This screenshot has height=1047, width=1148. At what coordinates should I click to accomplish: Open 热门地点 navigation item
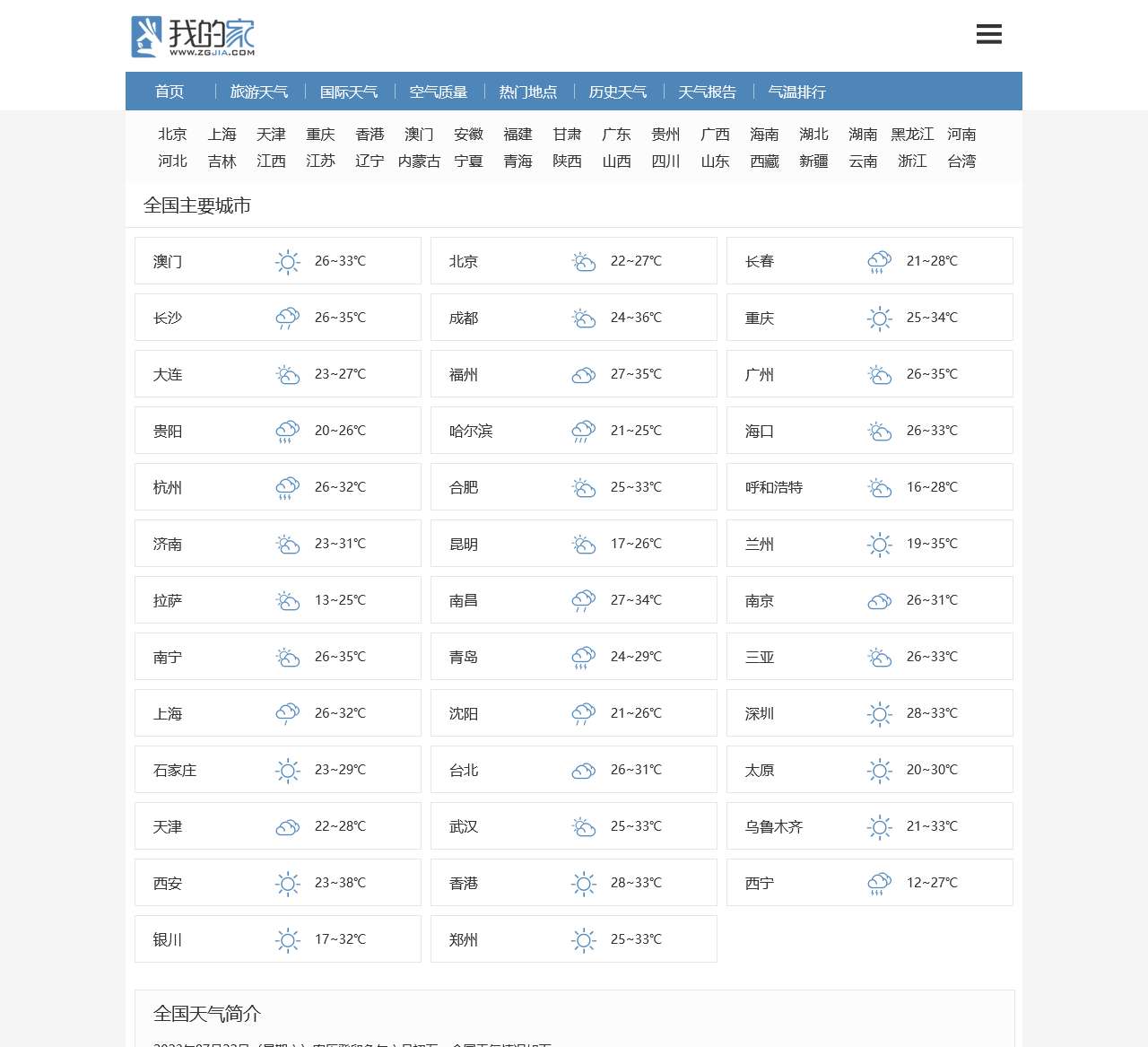528,92
